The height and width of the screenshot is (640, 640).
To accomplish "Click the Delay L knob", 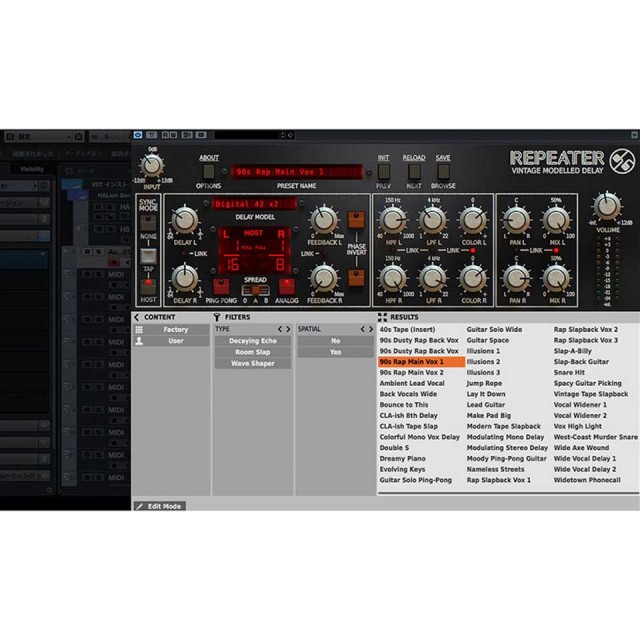I will point(185,220).
